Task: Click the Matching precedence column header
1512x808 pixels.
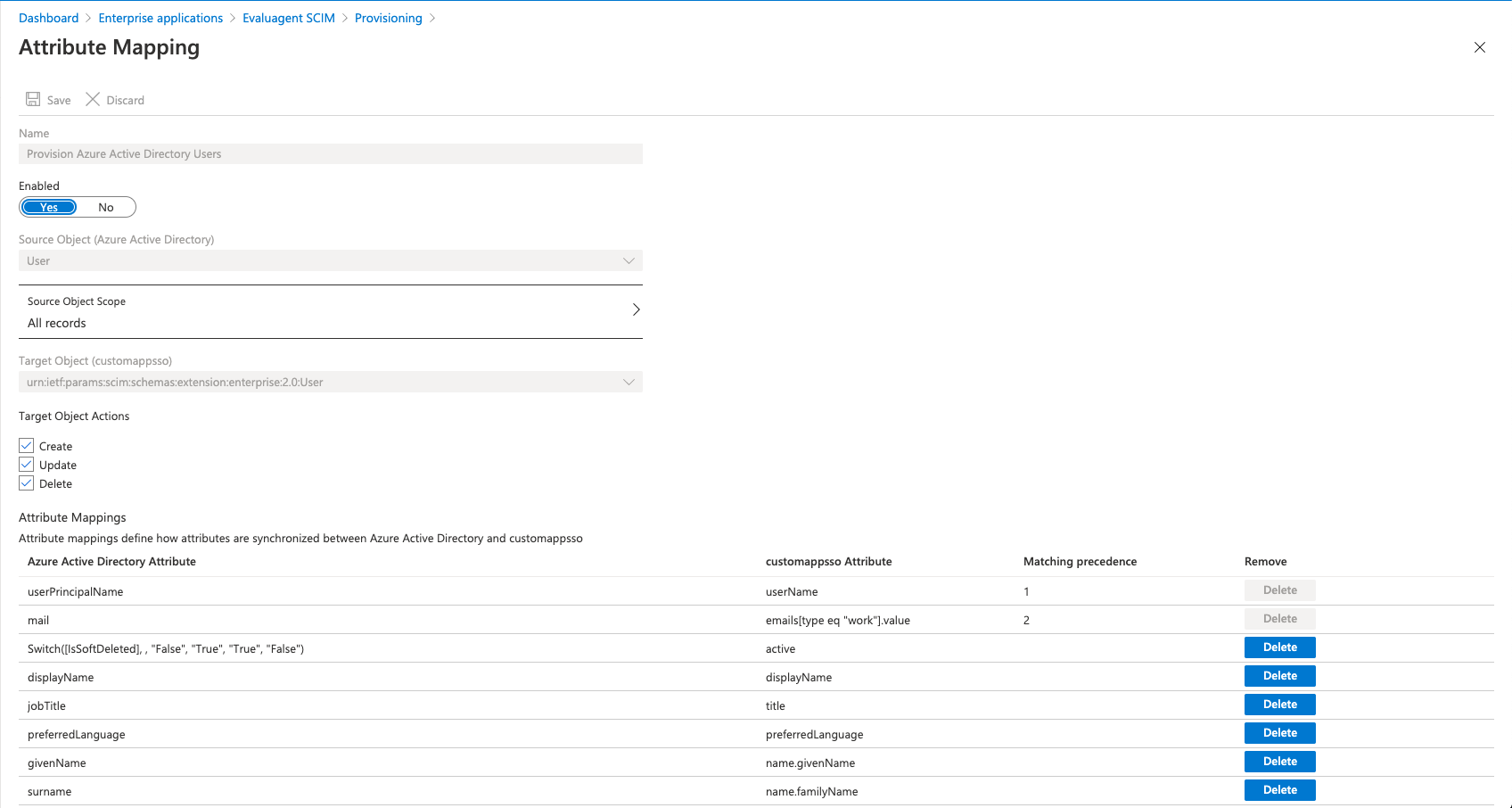Action: tap(1080, 561)
